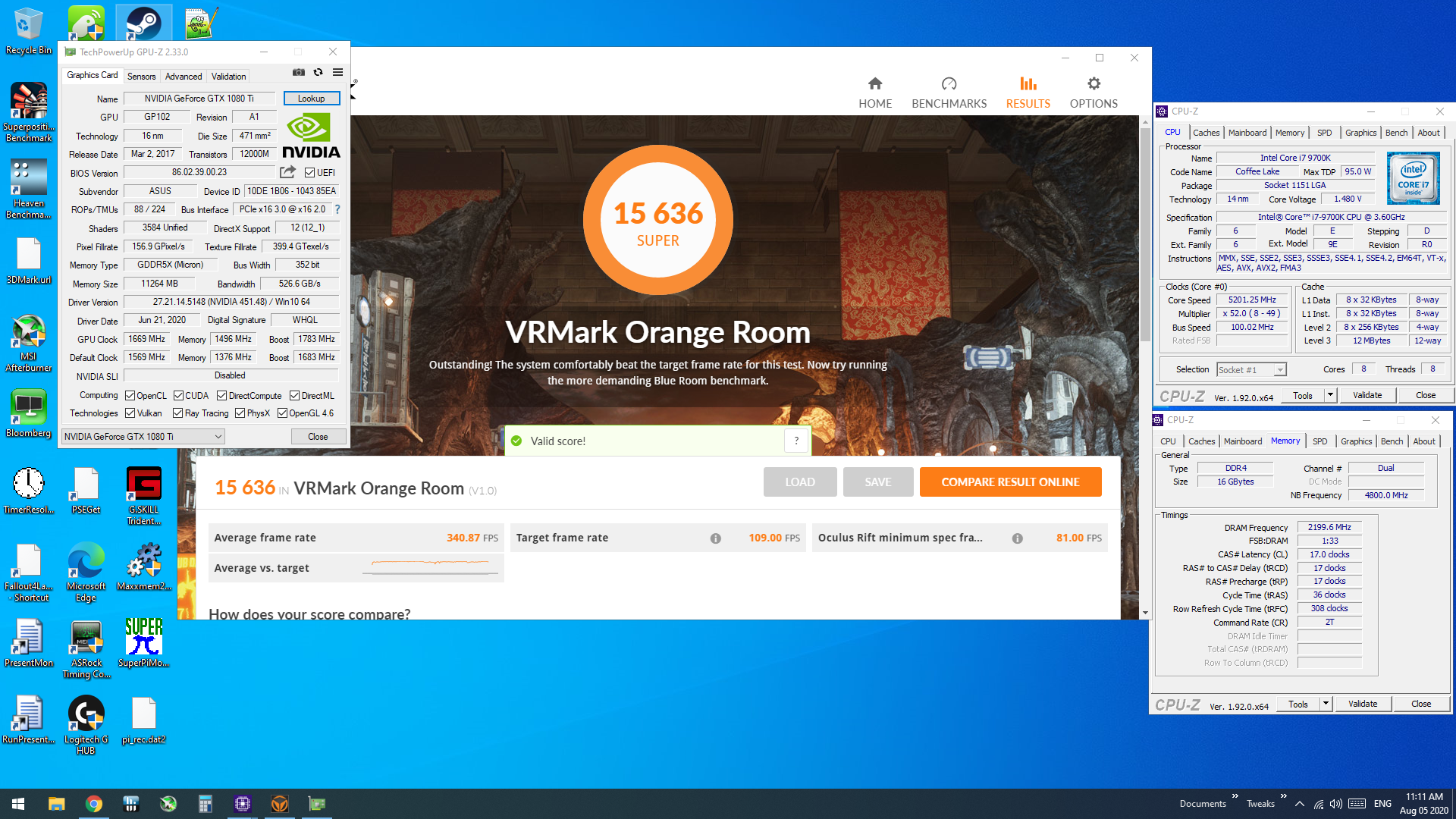Image resolution: width=1456 pixels, height=819 pixels.
Task: Toggle the OpenGL 4.6 checkbox
Action: (282, 413)
